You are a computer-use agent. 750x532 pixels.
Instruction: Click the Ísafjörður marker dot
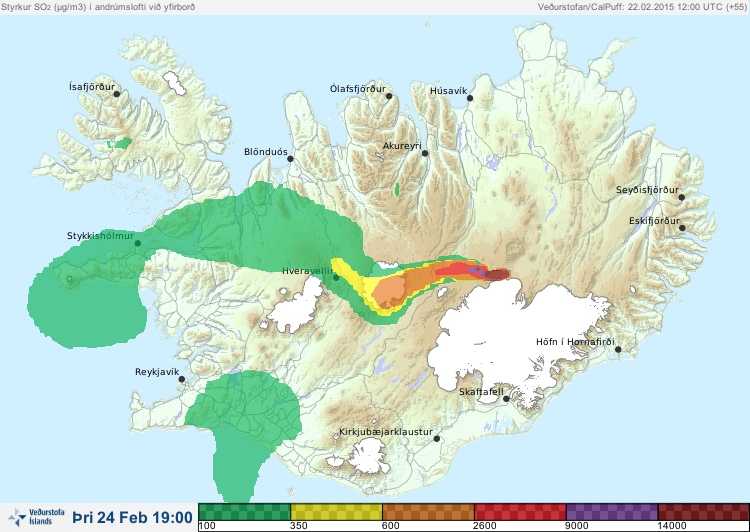point(116,94)
